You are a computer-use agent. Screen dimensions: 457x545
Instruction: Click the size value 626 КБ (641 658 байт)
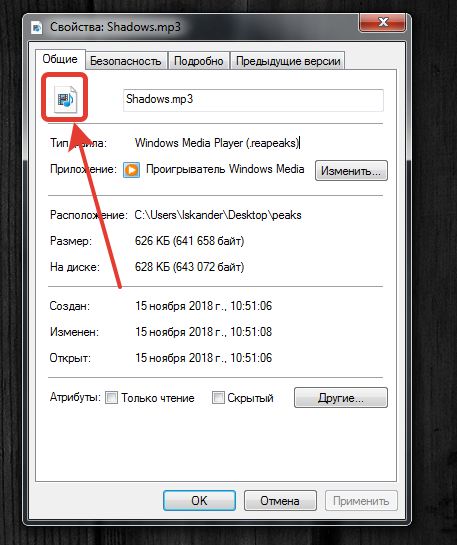pos(189,241)
